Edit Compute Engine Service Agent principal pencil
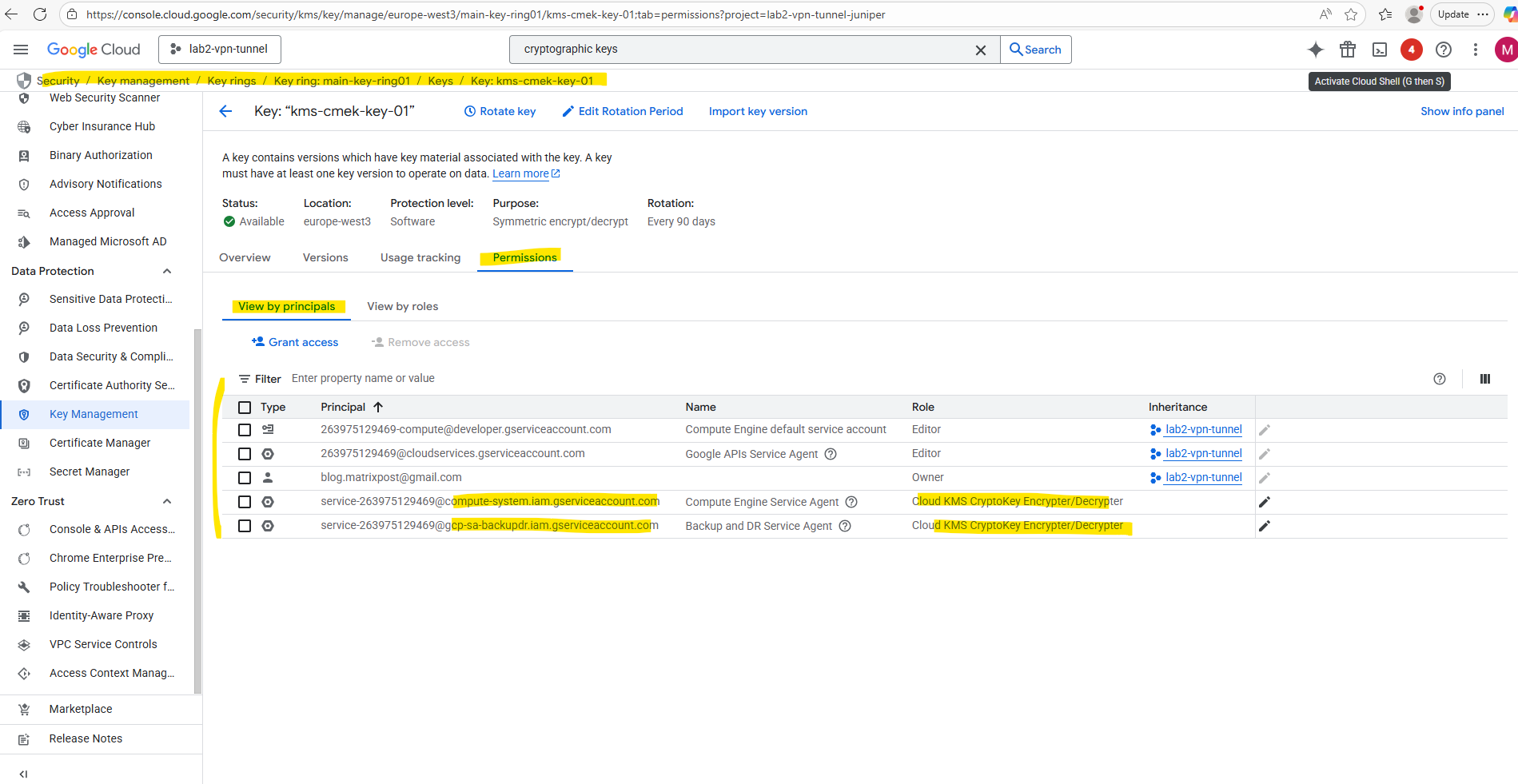1518x784 pixels. pos(1264,502)
